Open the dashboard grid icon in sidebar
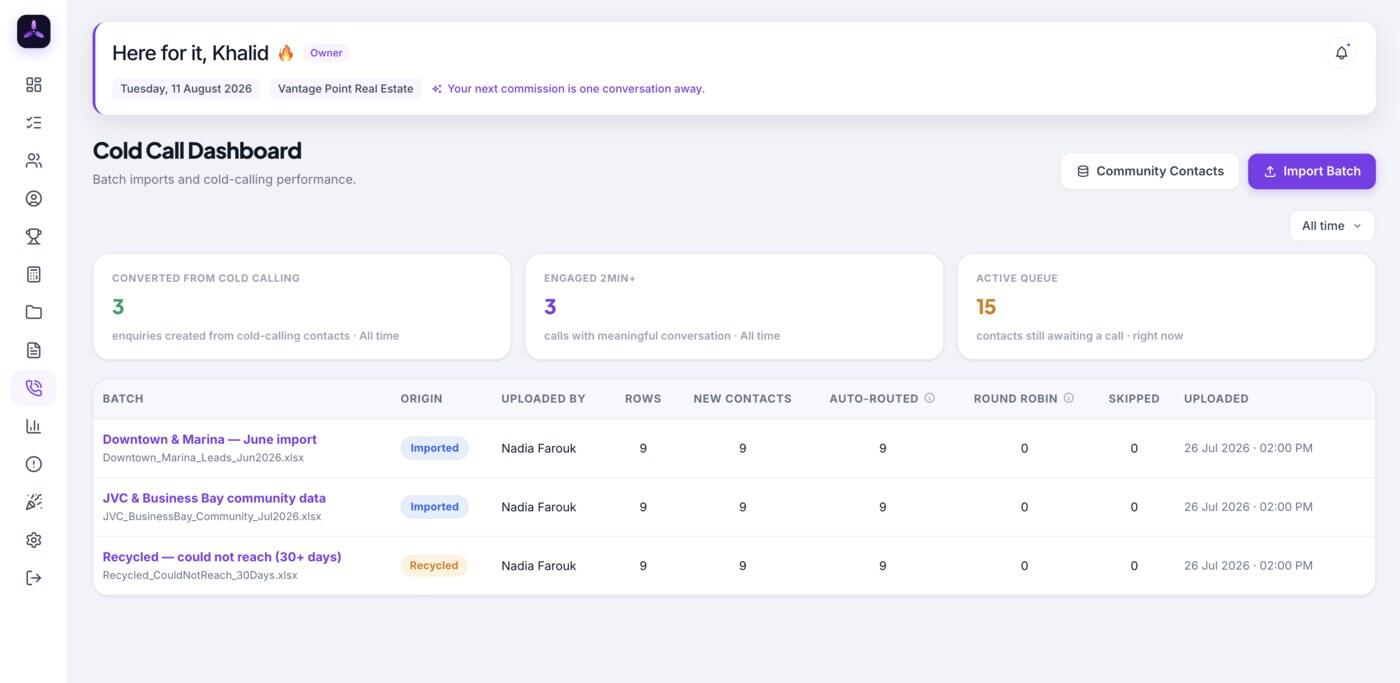The width and height of the screenshot is (1400, 683). [34, 85]
